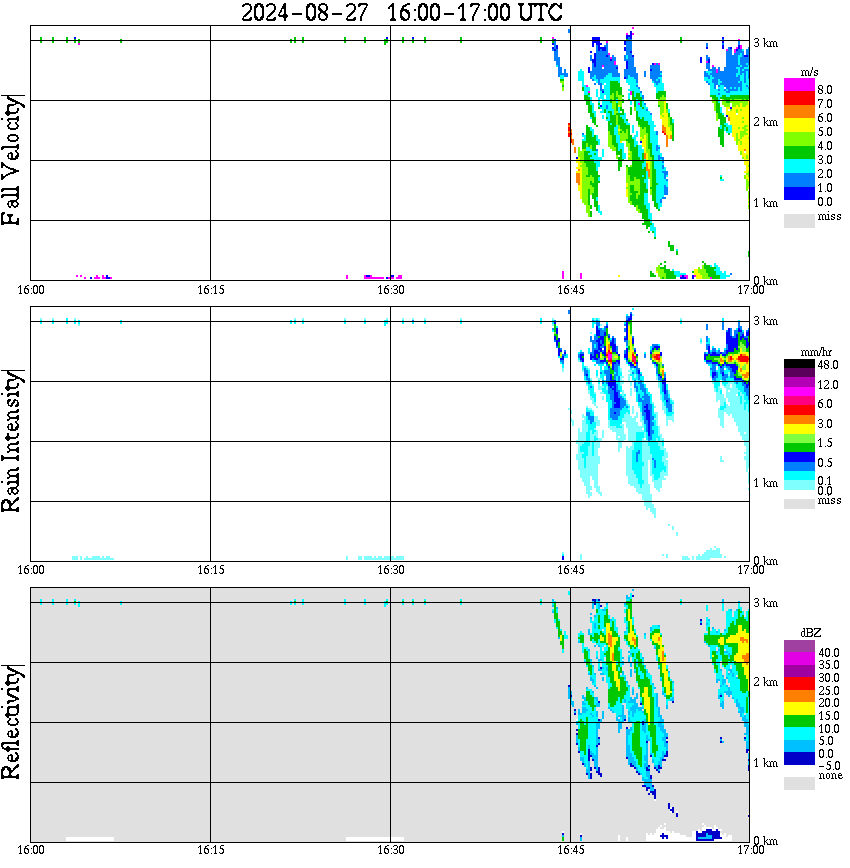
Task: Click 16:15 tick under Fall Velocity plot
Action: [210, 290]
